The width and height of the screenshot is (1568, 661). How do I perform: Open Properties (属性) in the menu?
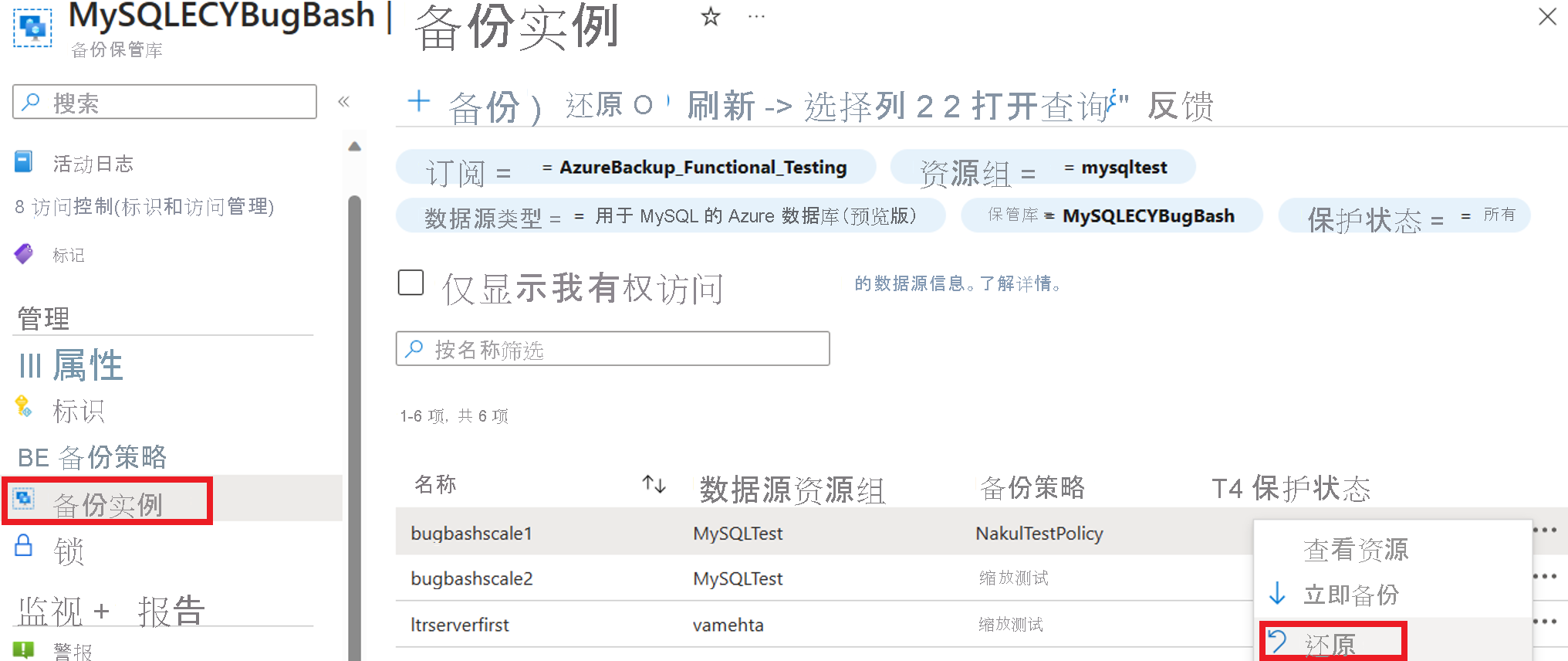tap(87, 364)
